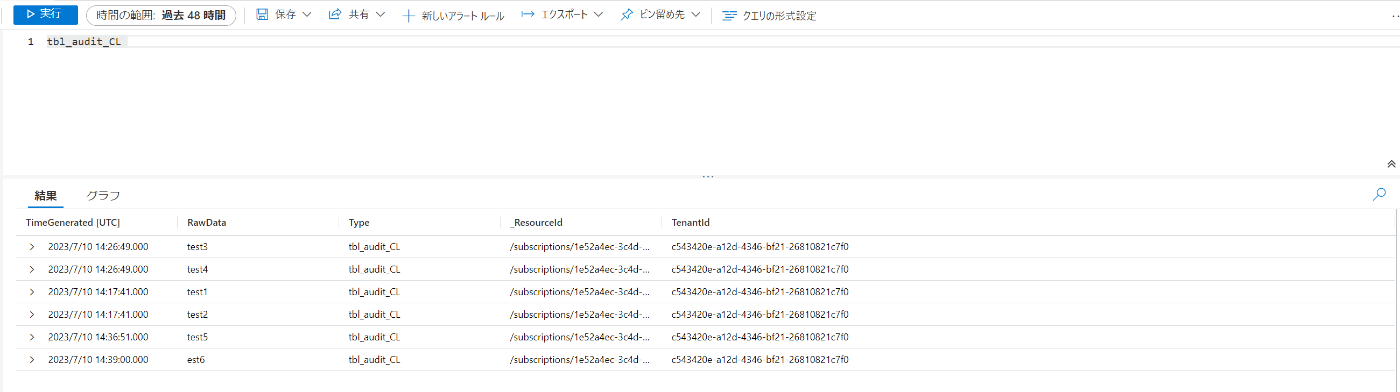This screenshot has width=1400, height=392.
Task: Select the RawData cell test2
Action: [x=197, y=314]
